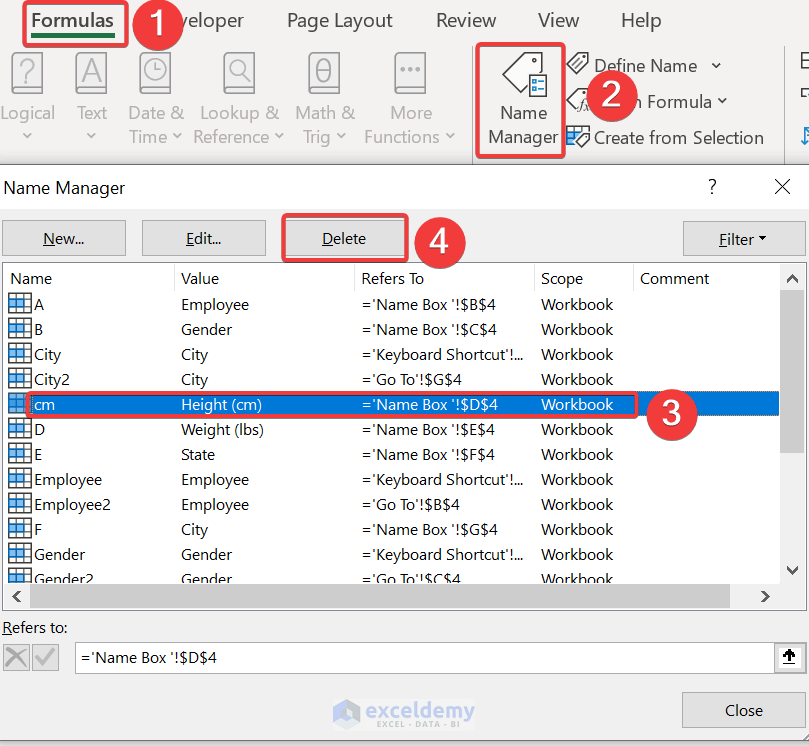Click the horizontal scrollbar right arrow

[x=765, y=597]
